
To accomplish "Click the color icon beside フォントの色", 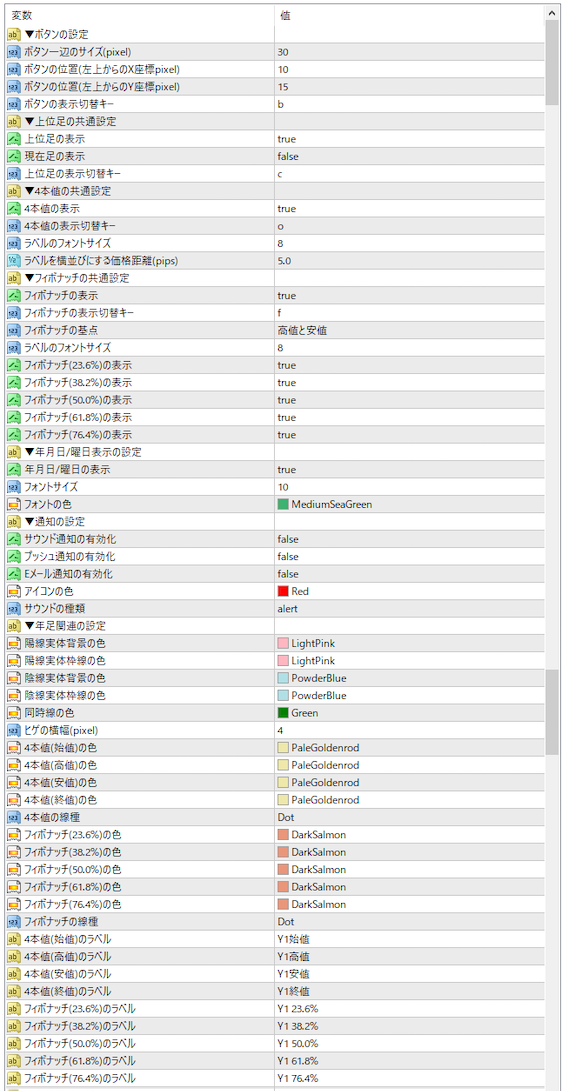I will [x=14, y=504].
